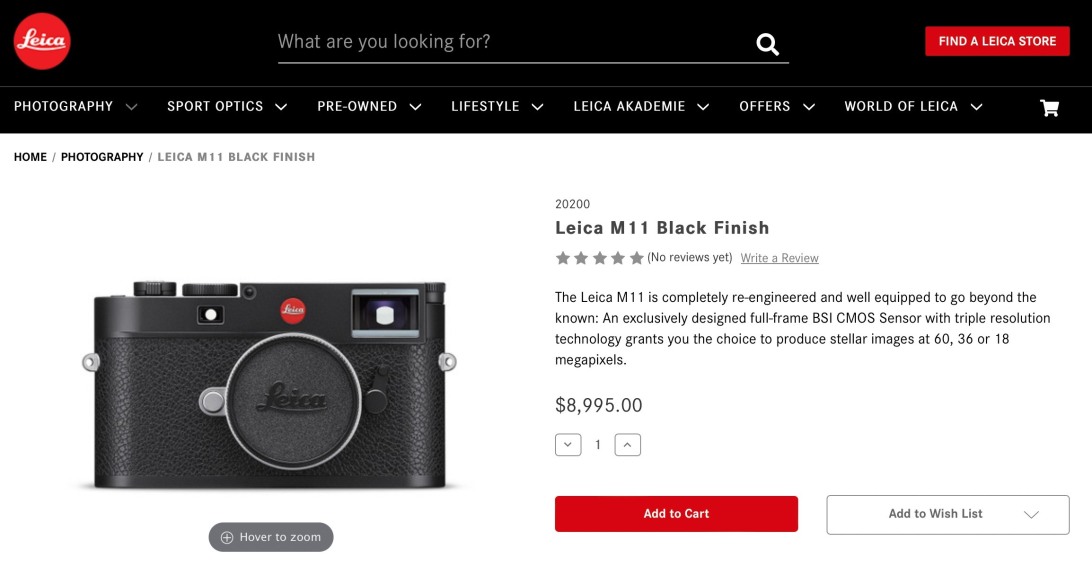Click the search magnifier icon
The height and width of the screenshot is (566, 1092).
click(x=767, y=43)
